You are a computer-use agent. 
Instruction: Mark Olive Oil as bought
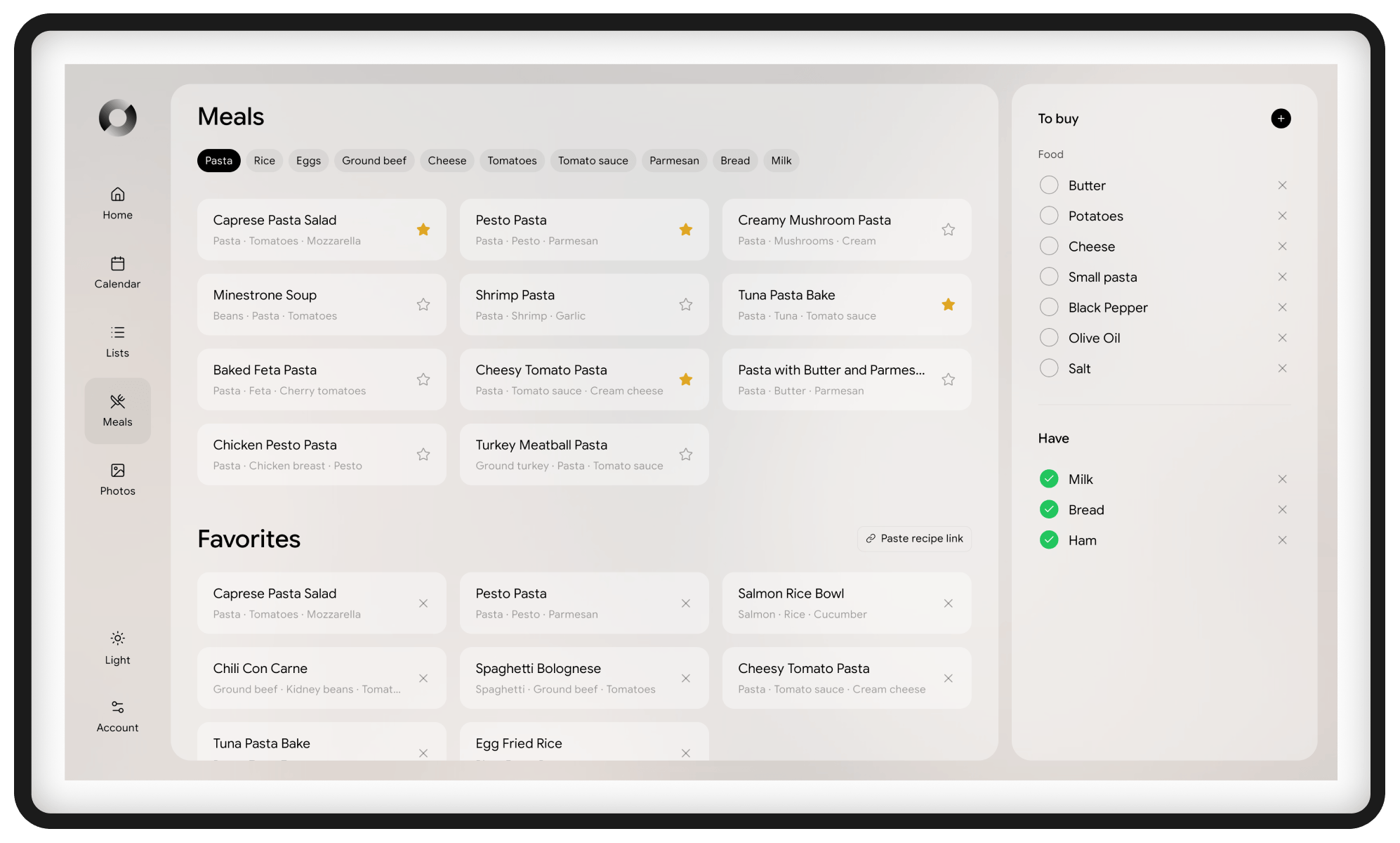click(1049, 338)
